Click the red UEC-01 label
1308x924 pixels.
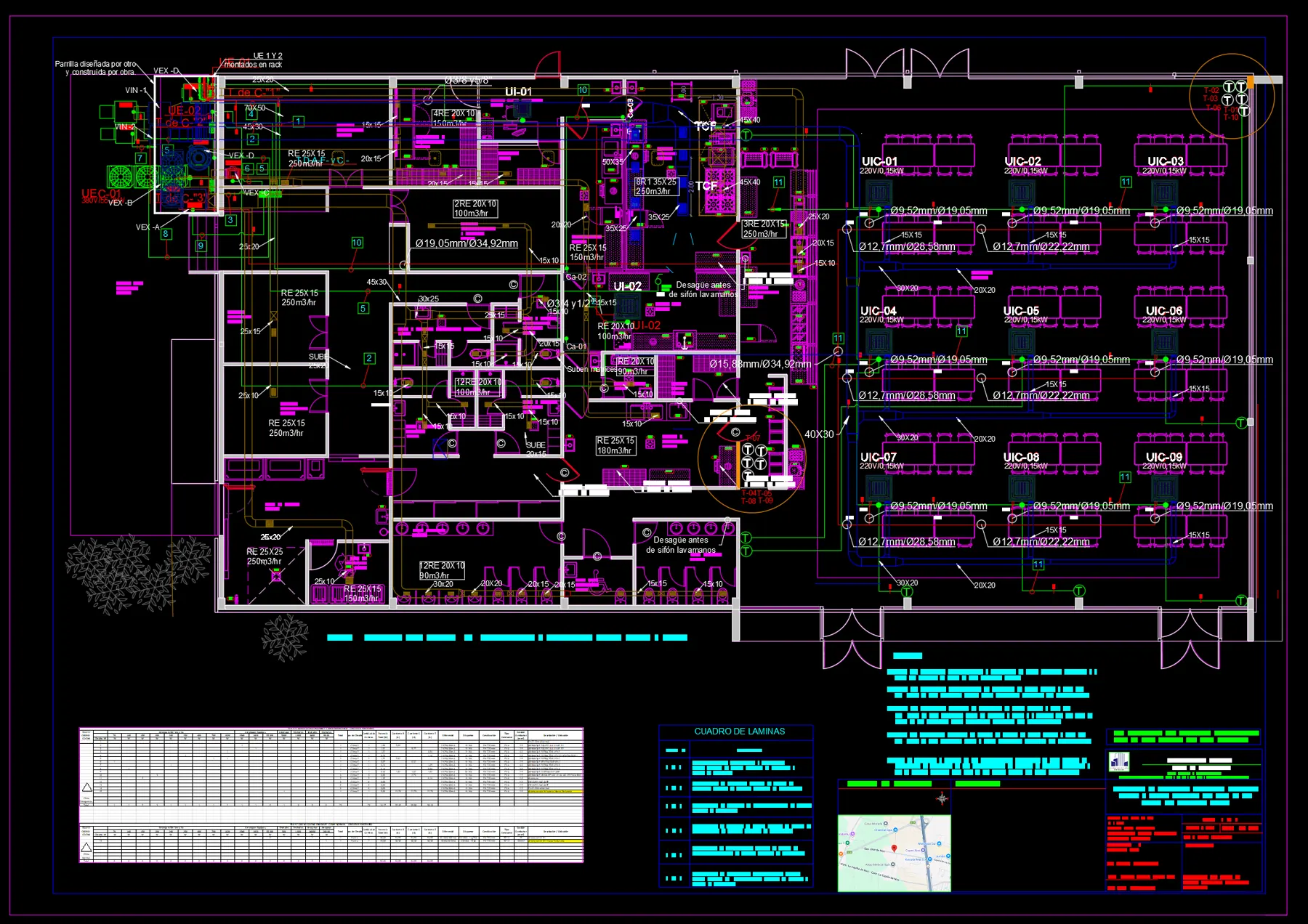101,194
